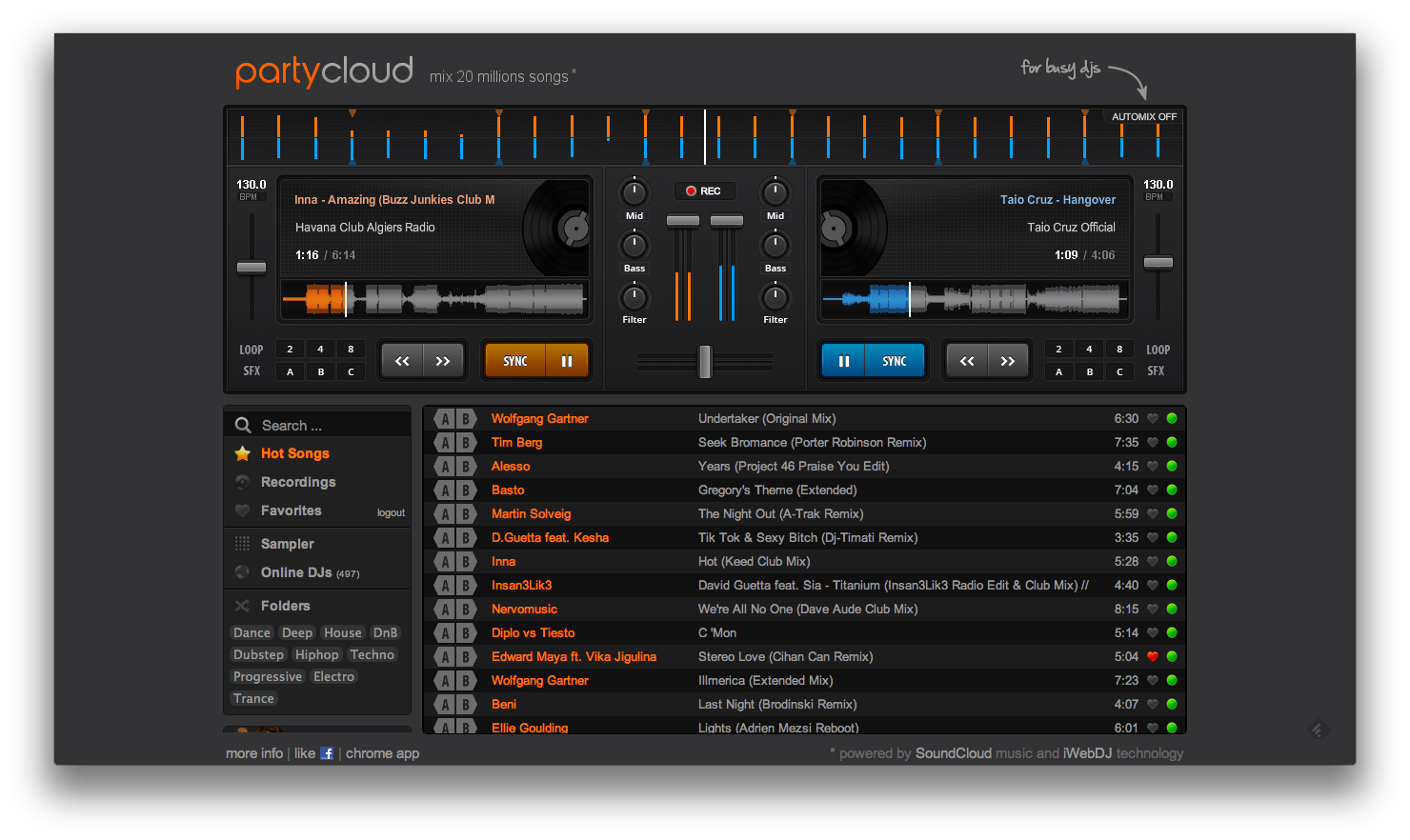Activate loop 2 on left deck

click(x=290, y=349)
